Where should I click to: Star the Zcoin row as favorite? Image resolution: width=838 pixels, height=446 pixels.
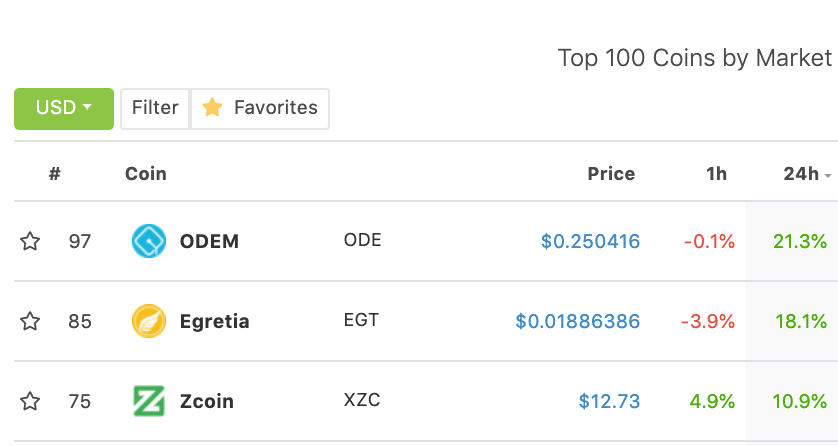coord(30,401)
